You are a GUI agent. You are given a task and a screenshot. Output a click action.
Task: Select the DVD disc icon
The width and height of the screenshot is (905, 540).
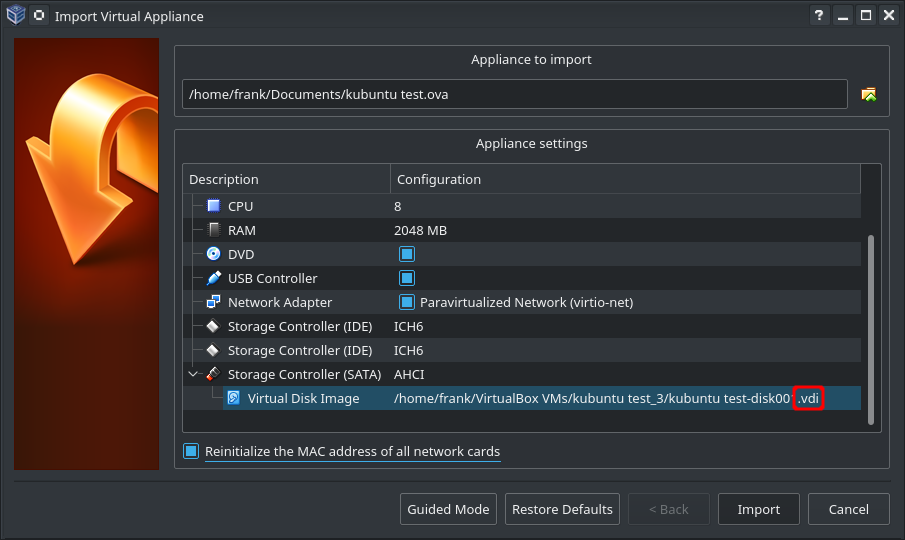point(214,254)
